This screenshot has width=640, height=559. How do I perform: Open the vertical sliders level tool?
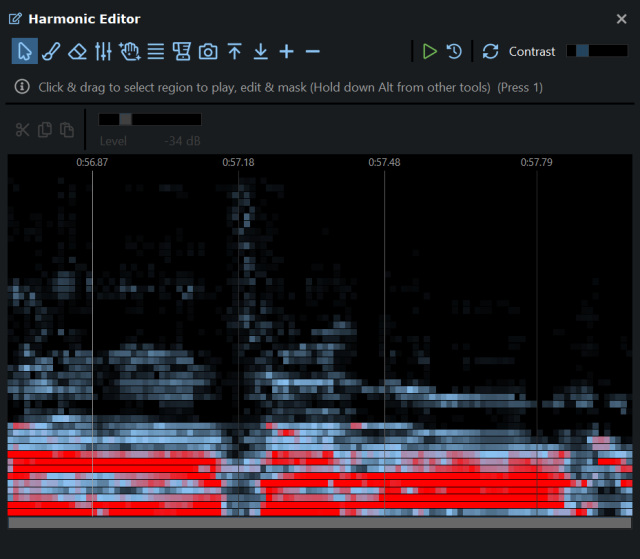pyautogui.click(x=103, y=51)
